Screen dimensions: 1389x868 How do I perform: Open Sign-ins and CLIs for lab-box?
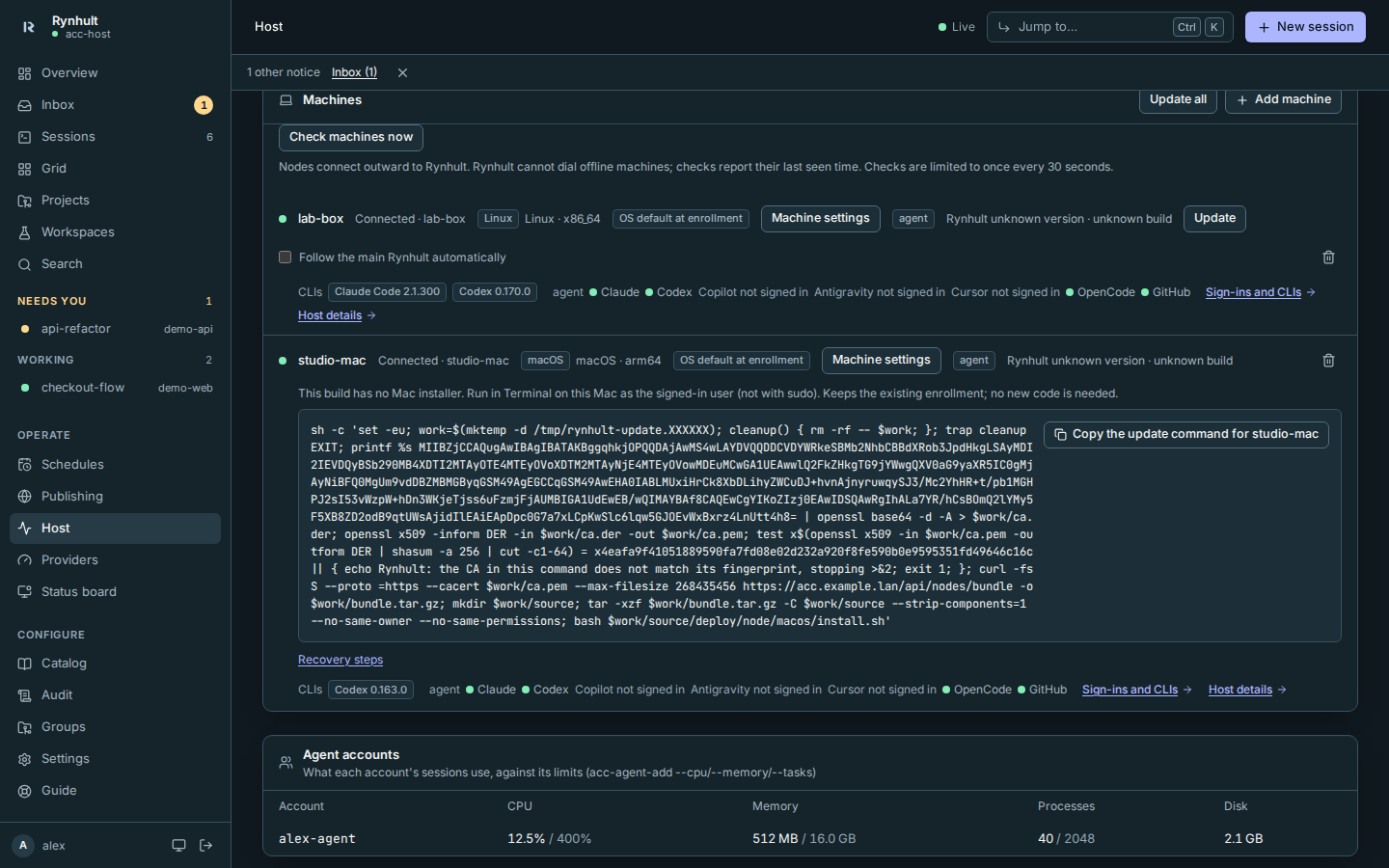click(1260, 292)
